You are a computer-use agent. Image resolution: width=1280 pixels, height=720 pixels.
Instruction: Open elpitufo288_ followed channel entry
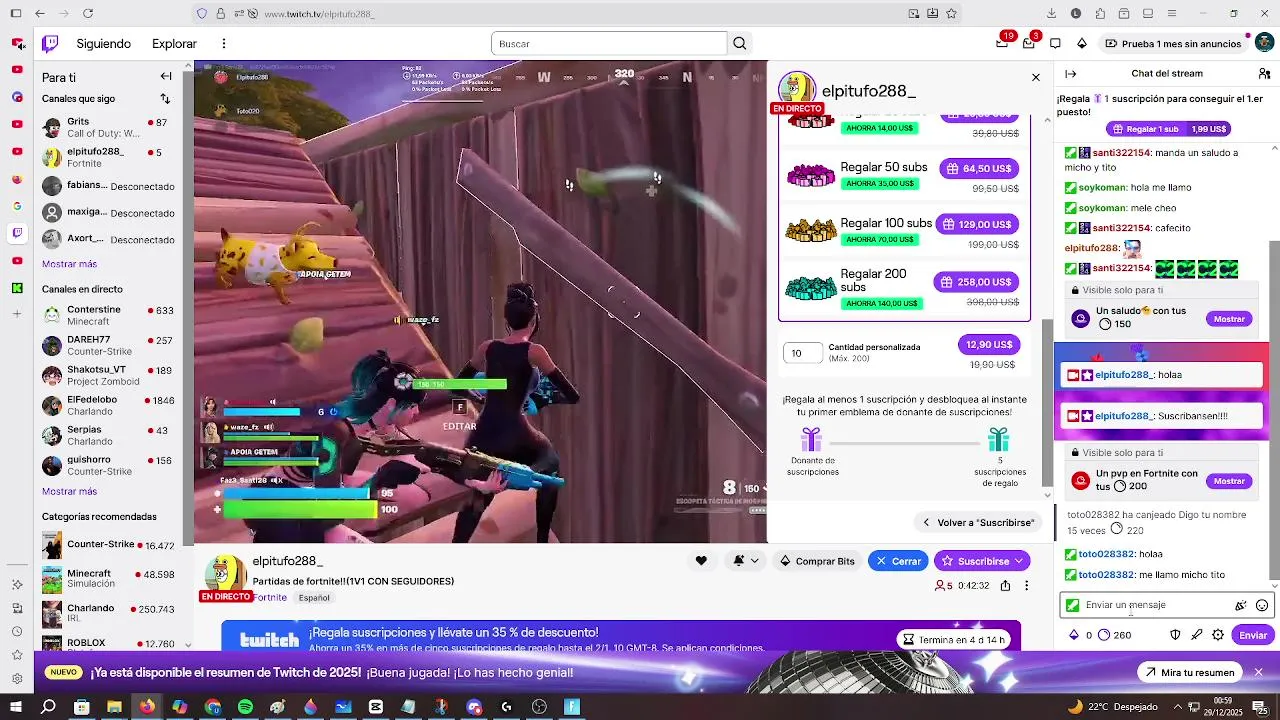[x=108, y=157]
